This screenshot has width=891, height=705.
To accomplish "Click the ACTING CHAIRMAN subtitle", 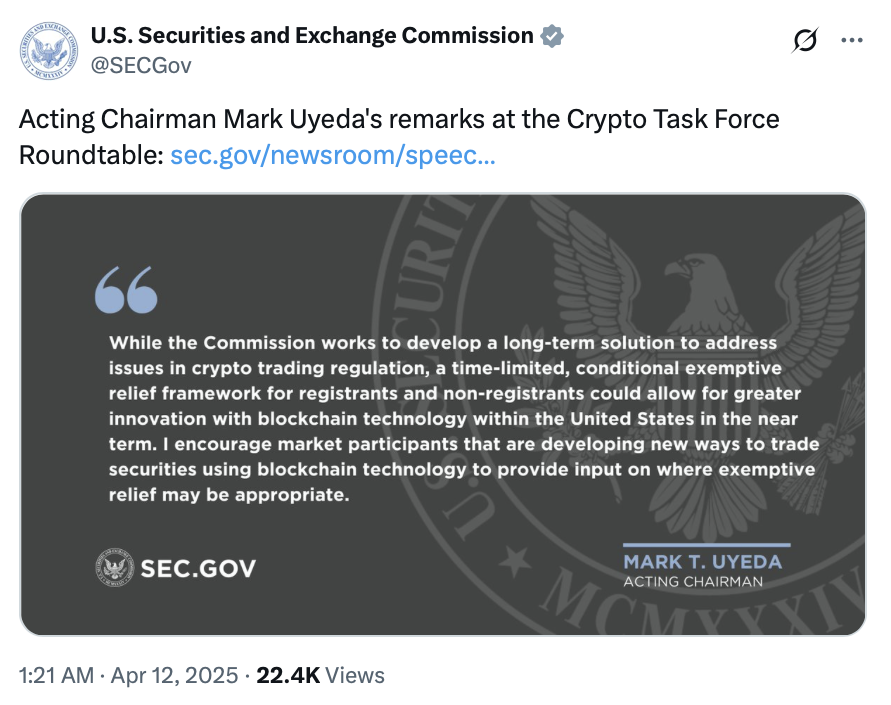I will (692, 581).
